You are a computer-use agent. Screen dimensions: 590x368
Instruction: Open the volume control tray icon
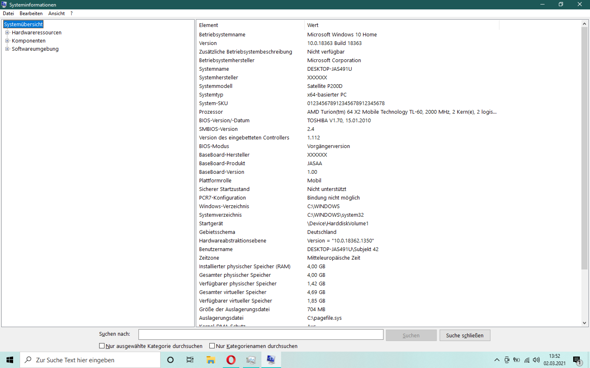(536, 360)
